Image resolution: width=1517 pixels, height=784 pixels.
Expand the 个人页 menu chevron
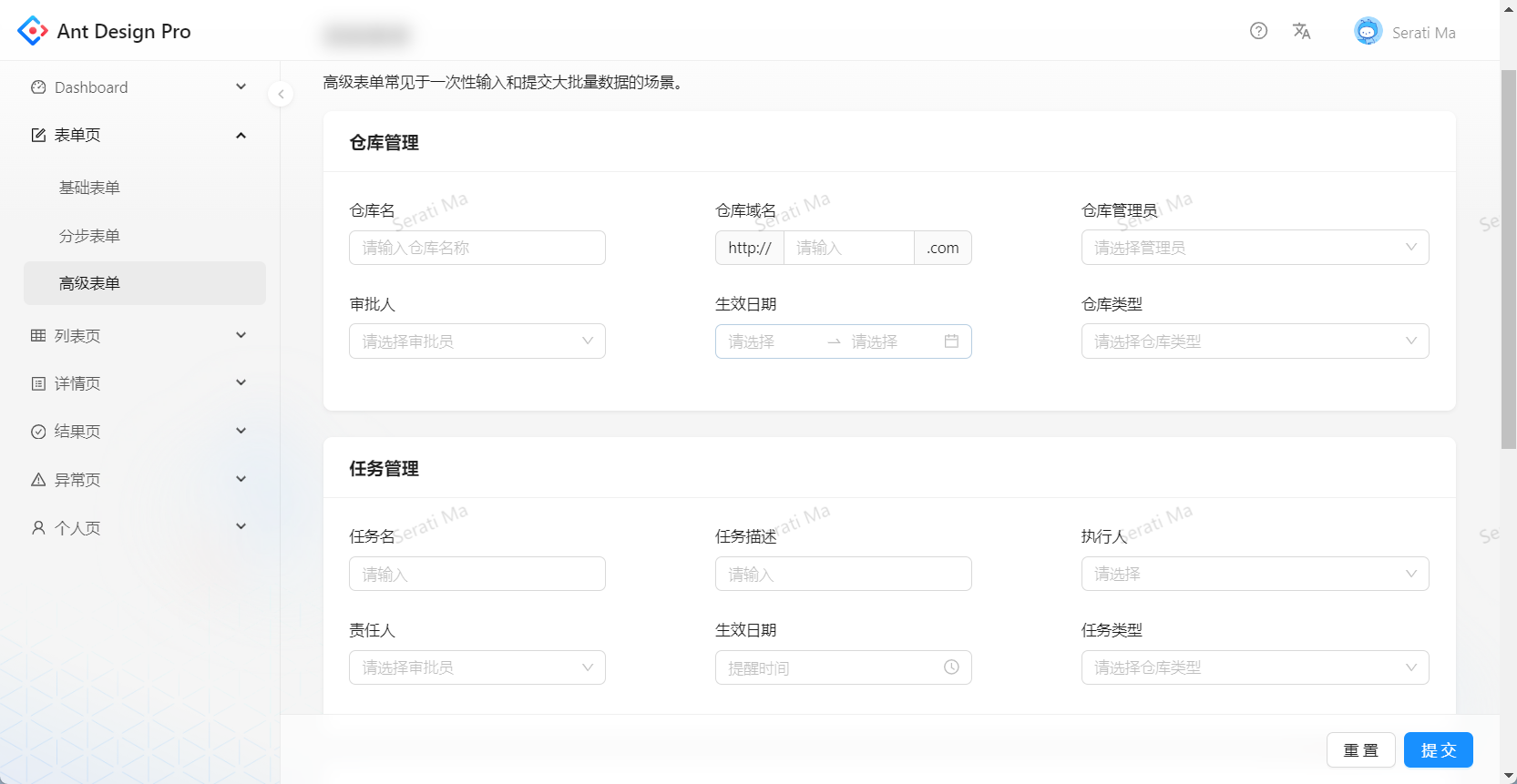click(241, 526)
